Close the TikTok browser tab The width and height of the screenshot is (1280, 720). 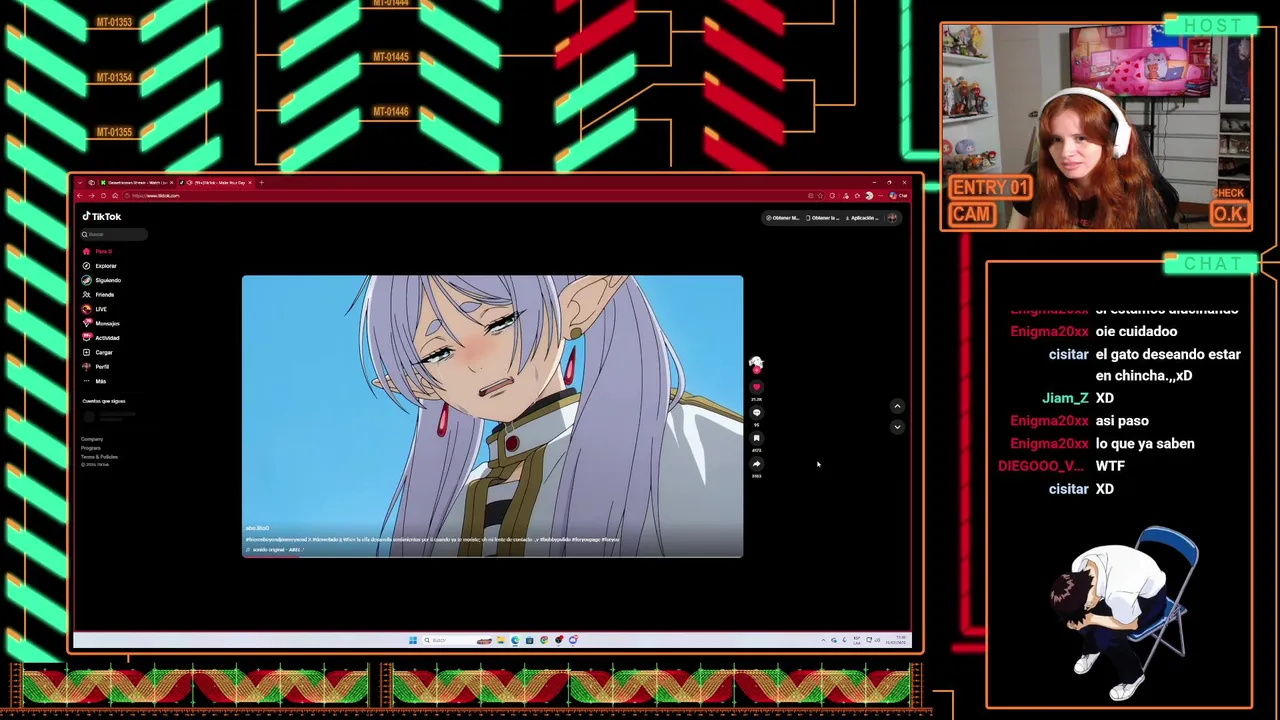point(250,182)
